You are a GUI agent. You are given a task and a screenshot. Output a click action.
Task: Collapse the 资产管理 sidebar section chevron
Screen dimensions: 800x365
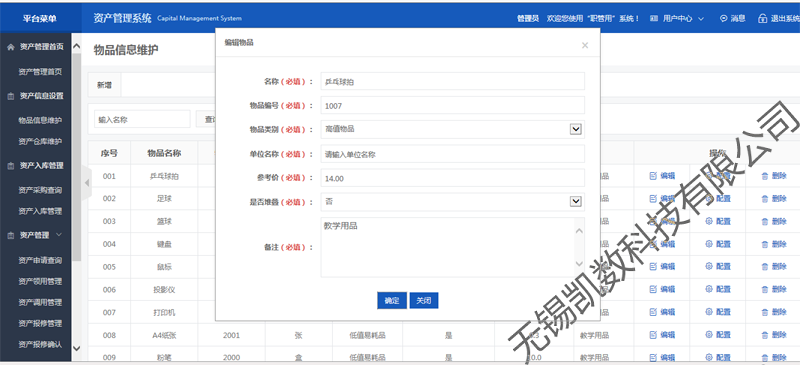pyautogui.click(x=59, y=235)
